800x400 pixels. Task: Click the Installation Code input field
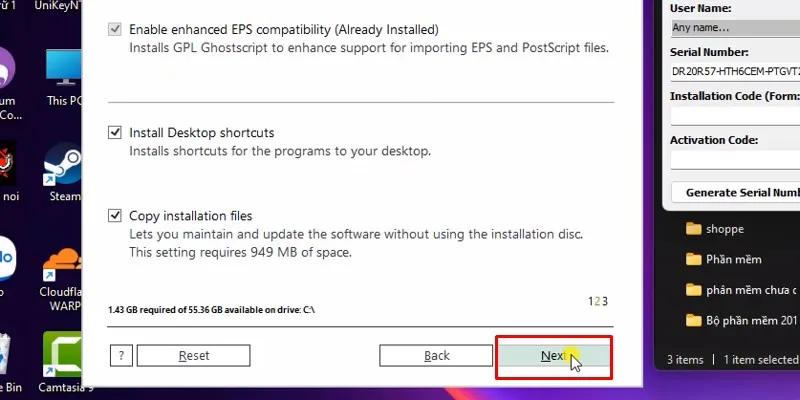tap(735, 116)
